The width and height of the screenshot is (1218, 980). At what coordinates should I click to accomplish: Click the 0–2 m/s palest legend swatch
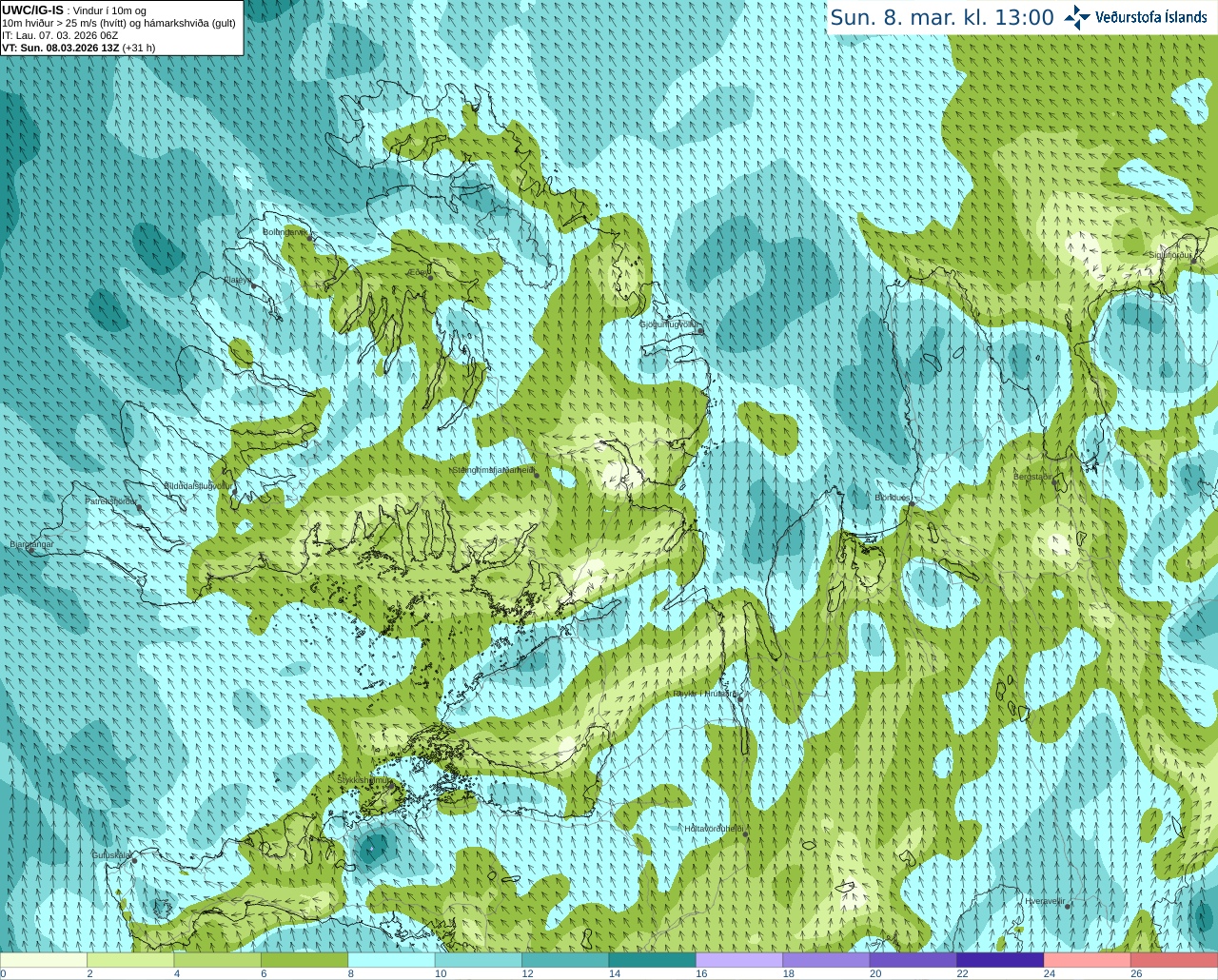point(44,961)
